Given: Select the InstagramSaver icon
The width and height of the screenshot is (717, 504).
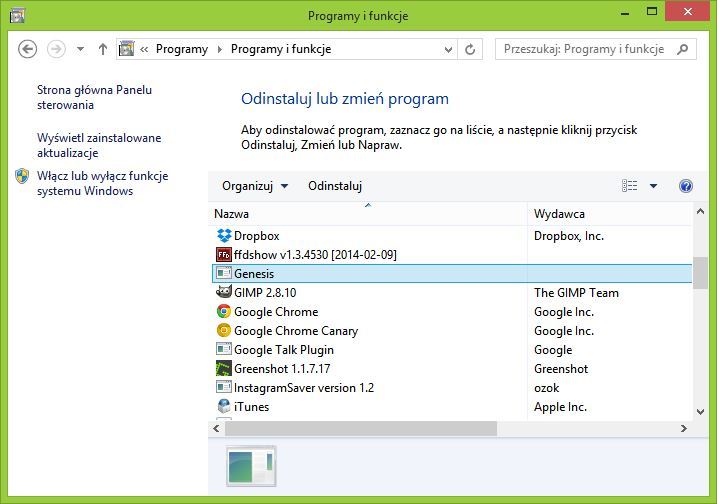Looking at the screenshot, I should click(x=224, y=387).
